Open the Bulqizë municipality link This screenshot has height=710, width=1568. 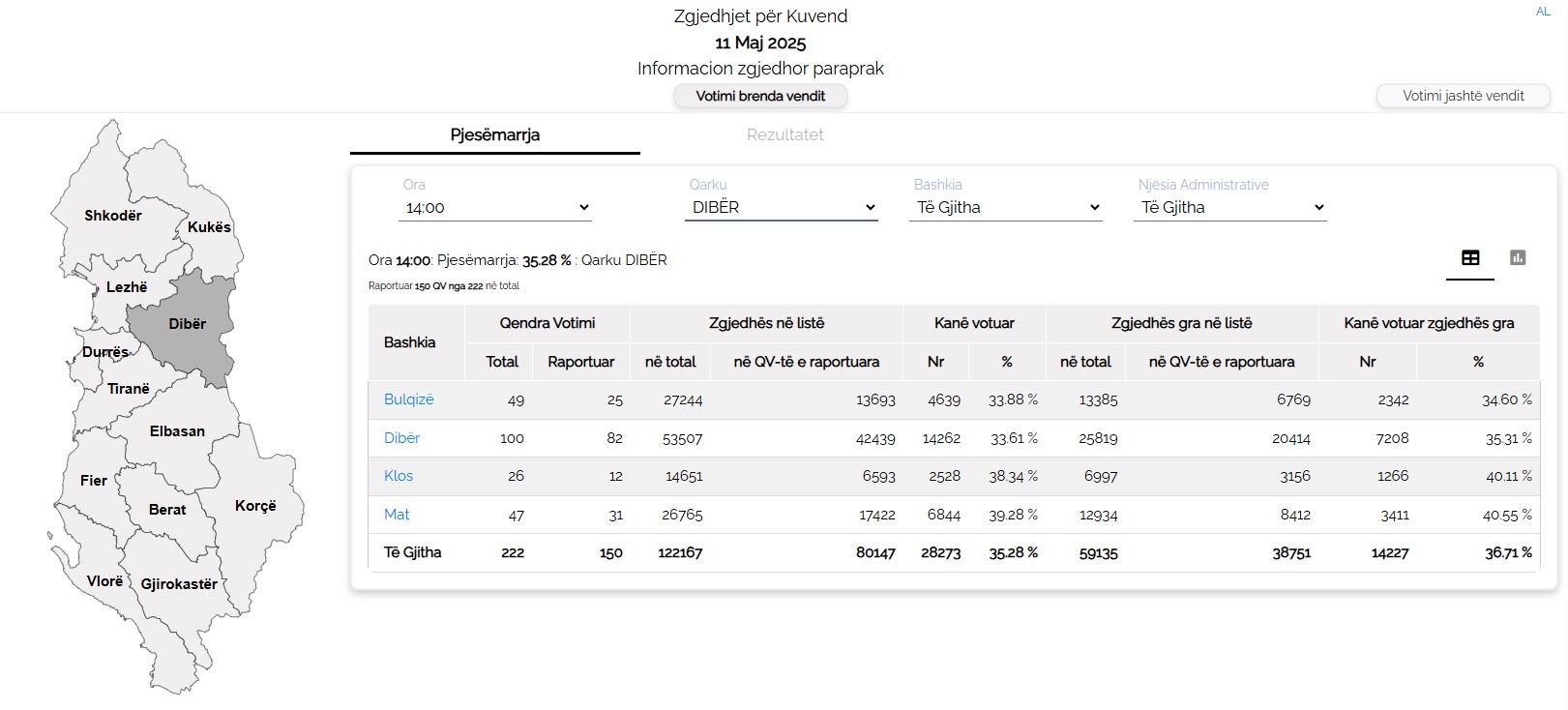point(408,399)
